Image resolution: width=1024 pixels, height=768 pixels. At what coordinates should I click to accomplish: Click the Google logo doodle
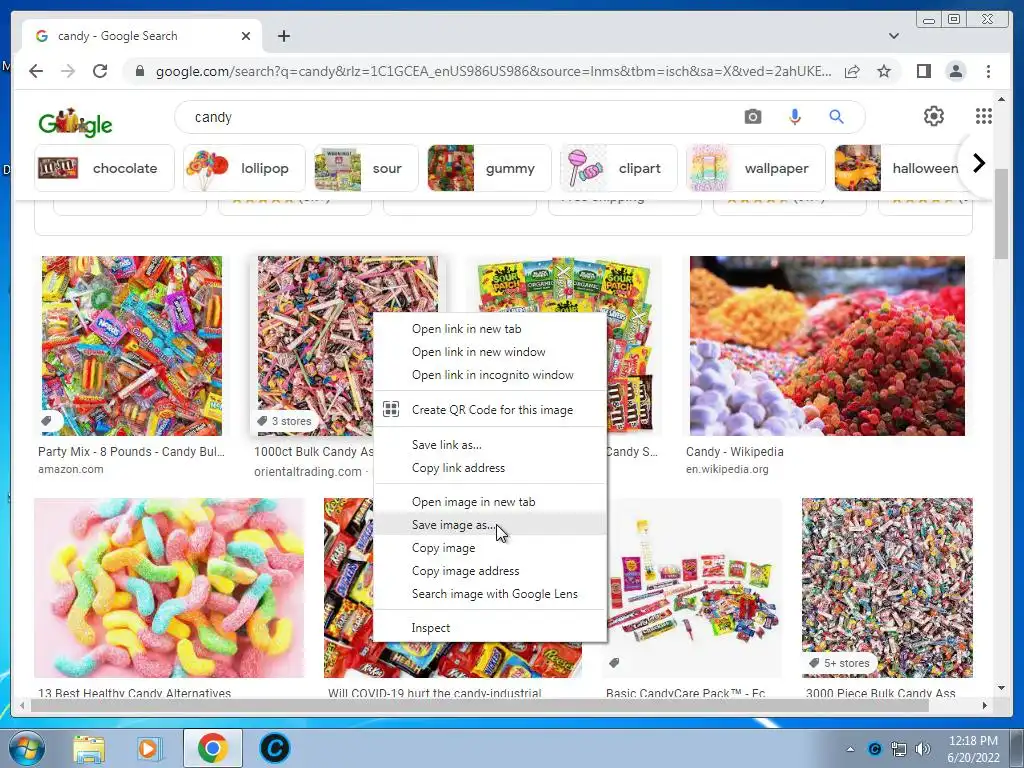point(75,121)
